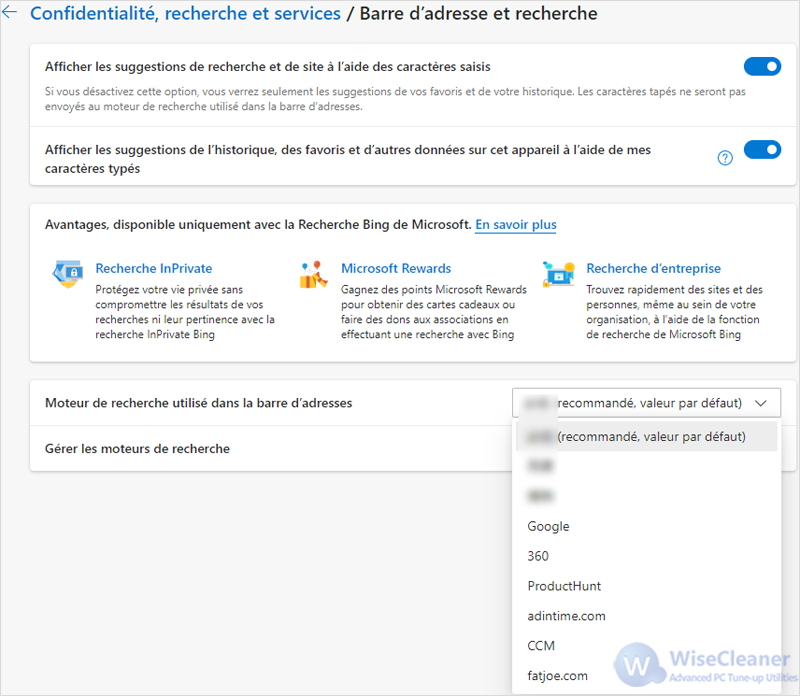Click the Recherche InPrivate shield icon
Image resolution: width=800 pixels, height=696 pixels.
click(68, 274)
